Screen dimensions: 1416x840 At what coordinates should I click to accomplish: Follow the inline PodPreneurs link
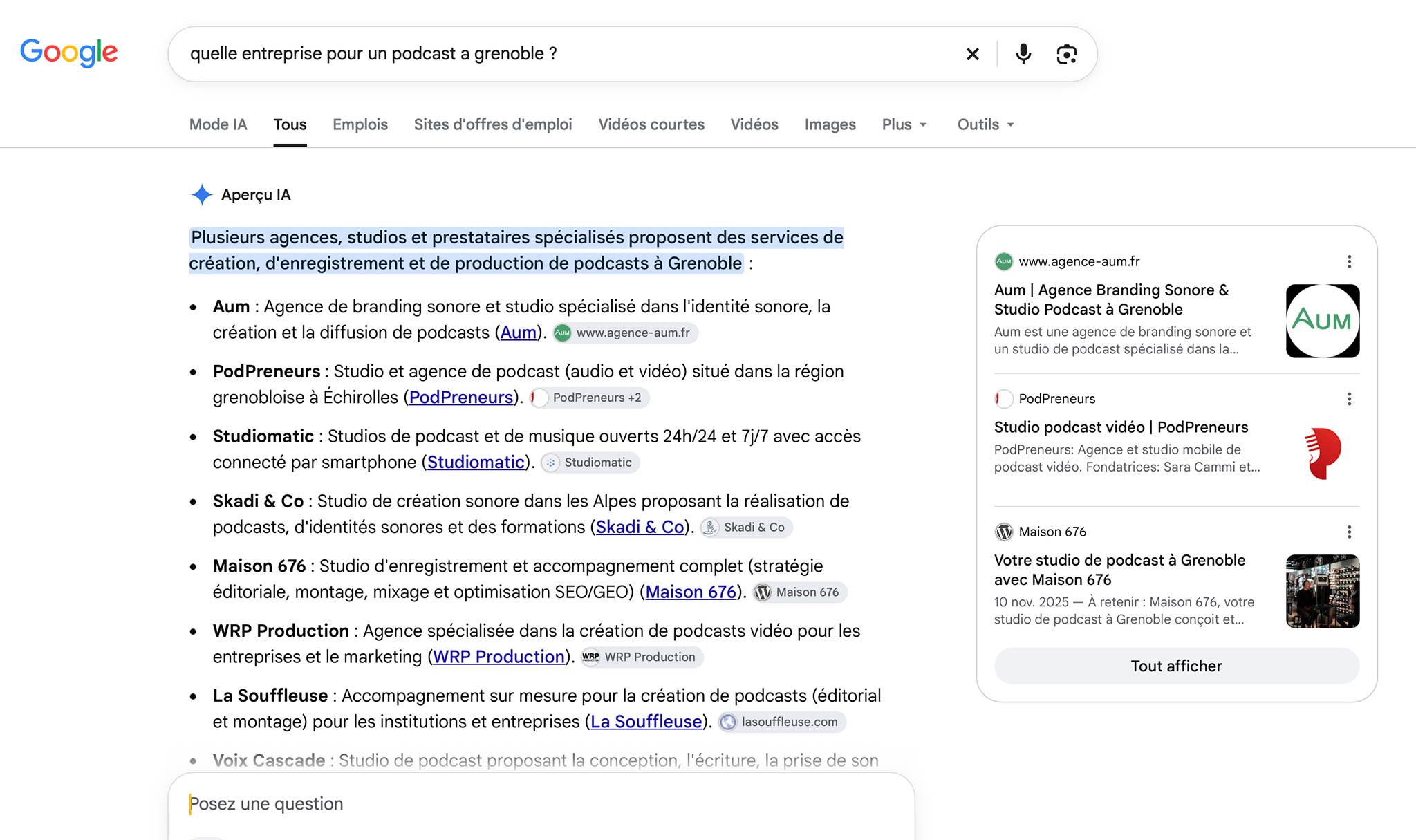tap(461, 398)
